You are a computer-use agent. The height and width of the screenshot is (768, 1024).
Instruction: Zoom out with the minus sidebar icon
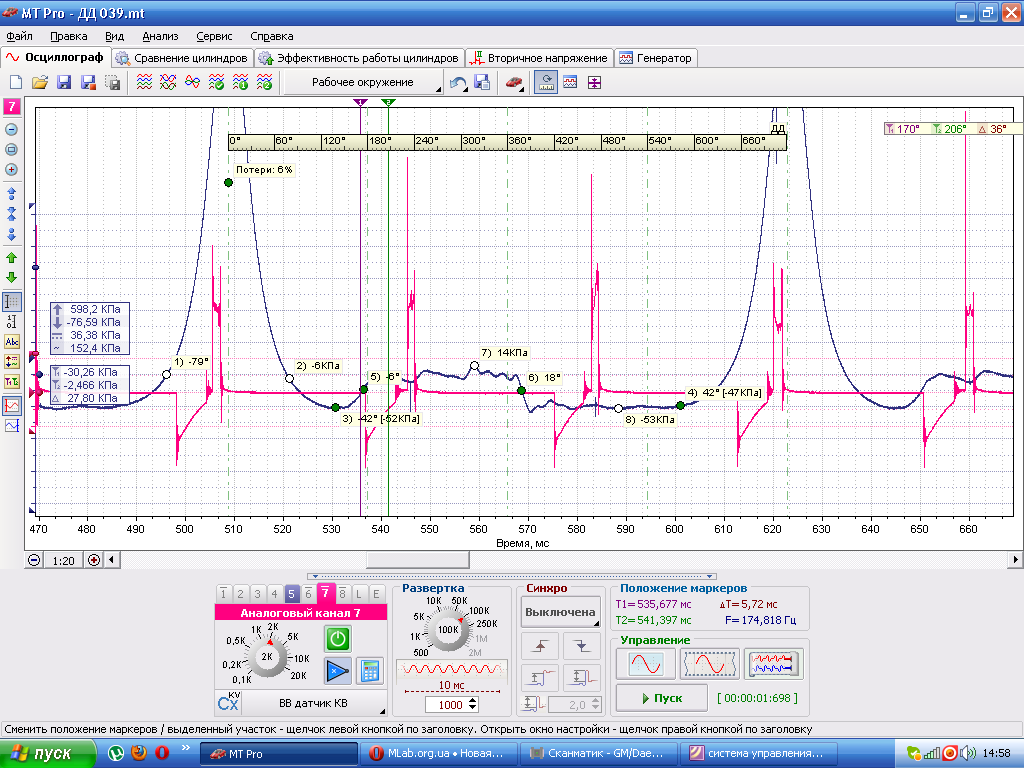click(11, 129)
